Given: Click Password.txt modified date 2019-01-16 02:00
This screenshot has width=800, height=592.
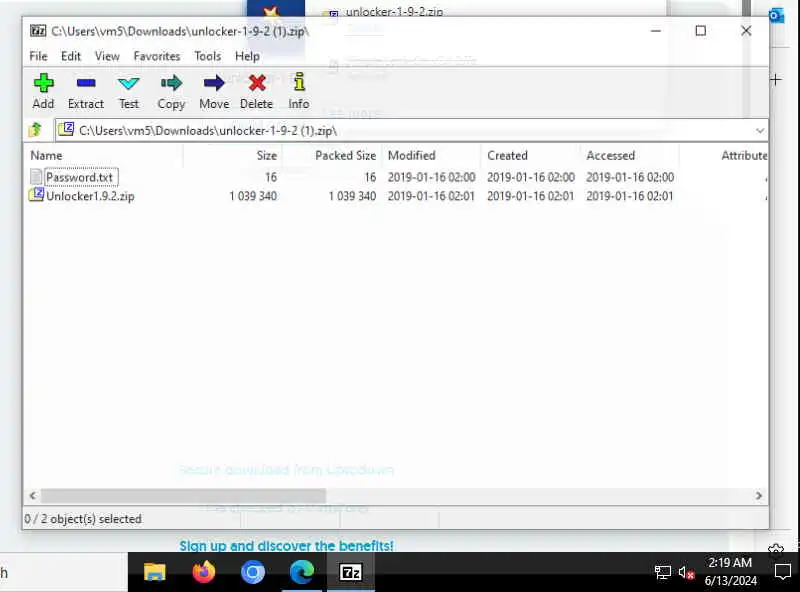Looking at the screenshot, I should tap(432, 177).
